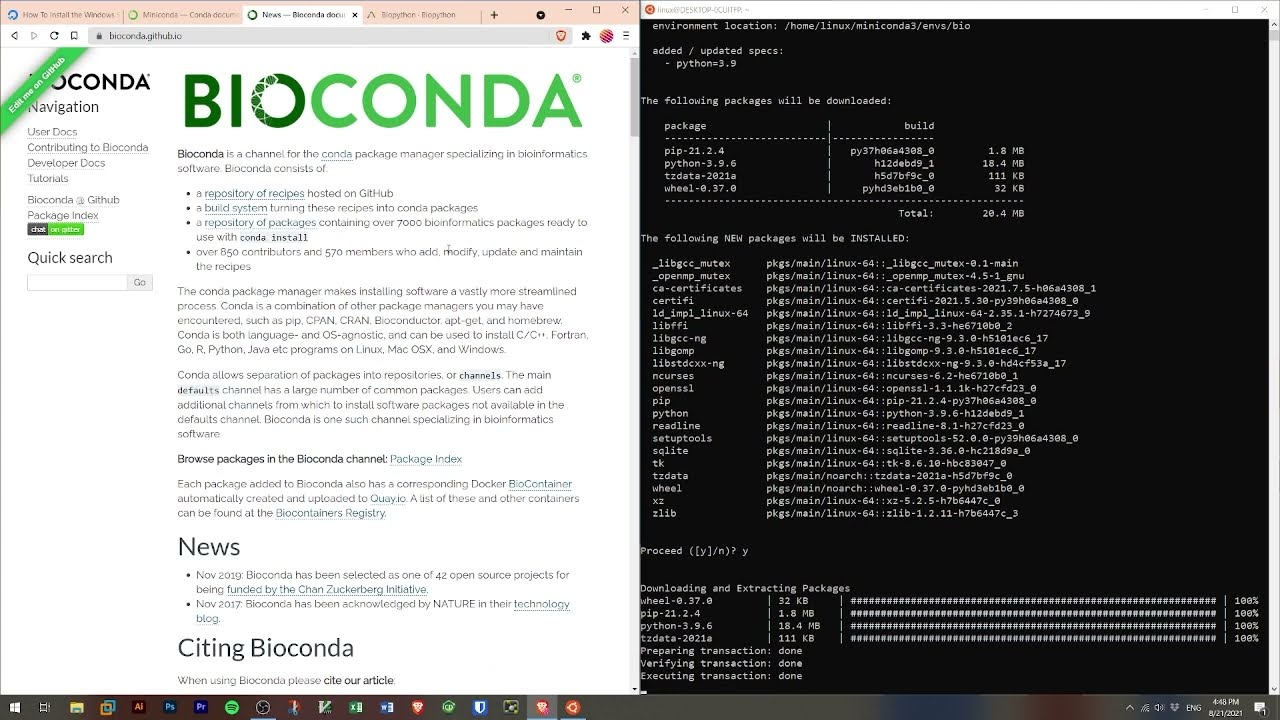Switch to the Miniconda — Conda documentation tab
1280x720 pixels.
tap(181, 15)
